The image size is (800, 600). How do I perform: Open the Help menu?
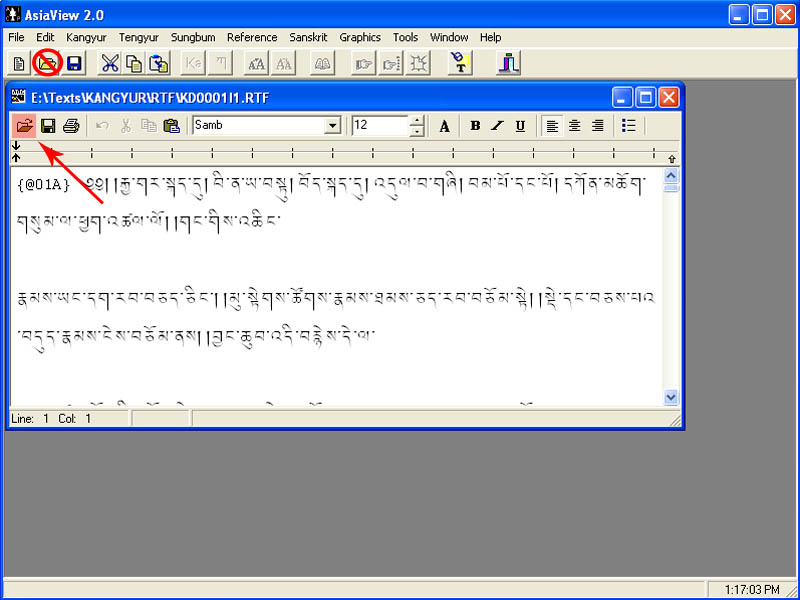pyautogui.click(x=490, y=37)
